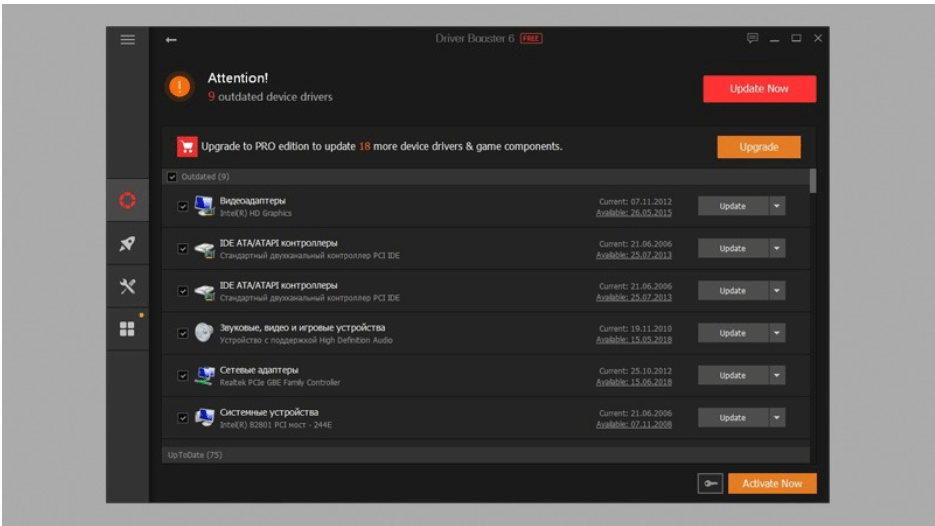This screenshot has height=526, width=935.
Task: Open the hamburger menu icon
Action: click(x=127, y=39)
